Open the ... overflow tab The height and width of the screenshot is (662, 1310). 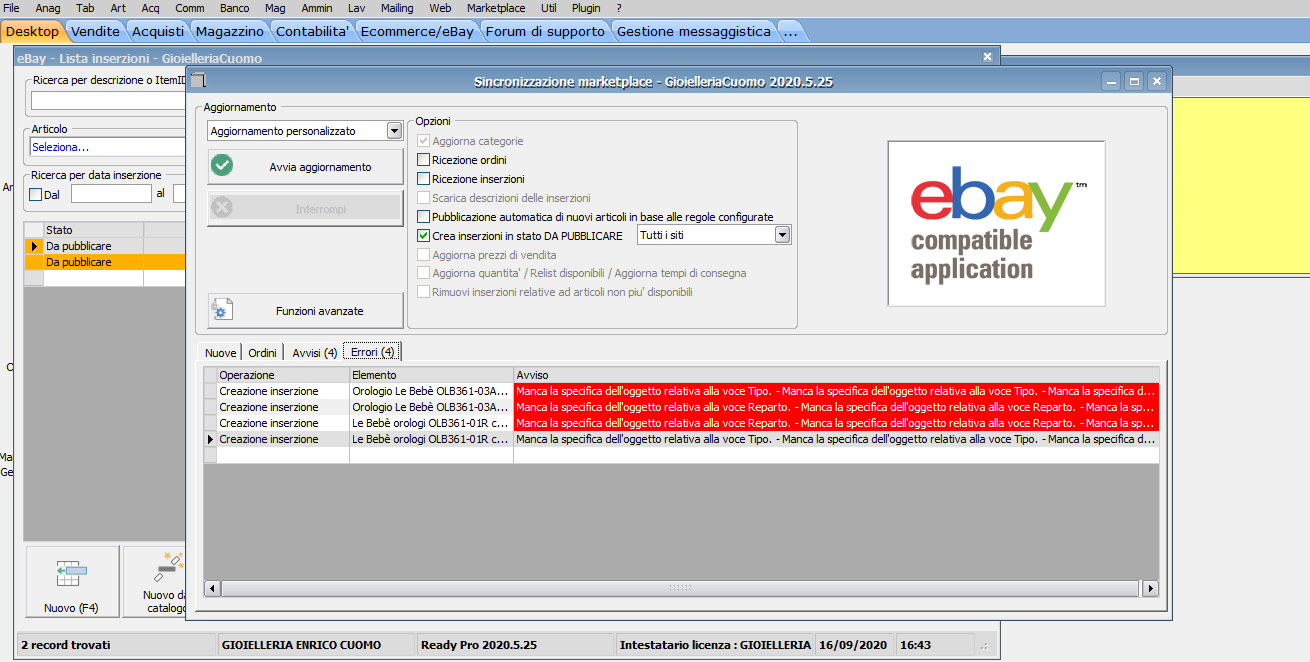[791, 31]
